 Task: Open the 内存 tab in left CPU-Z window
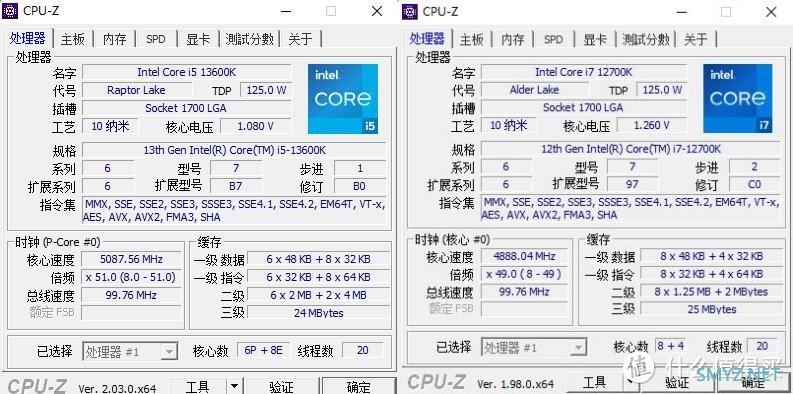click(115, 39)
